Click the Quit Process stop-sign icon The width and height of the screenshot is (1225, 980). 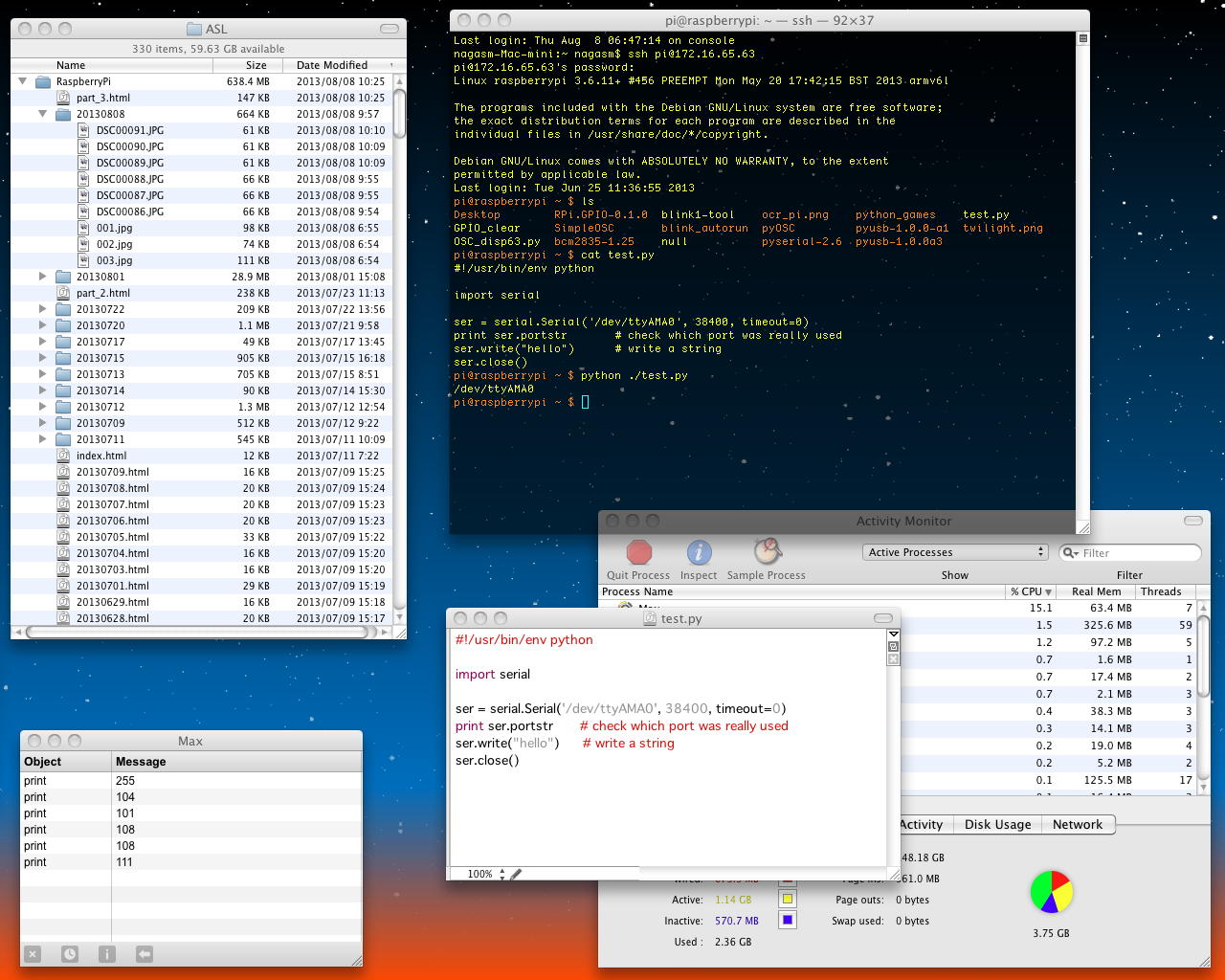(638, 553)
